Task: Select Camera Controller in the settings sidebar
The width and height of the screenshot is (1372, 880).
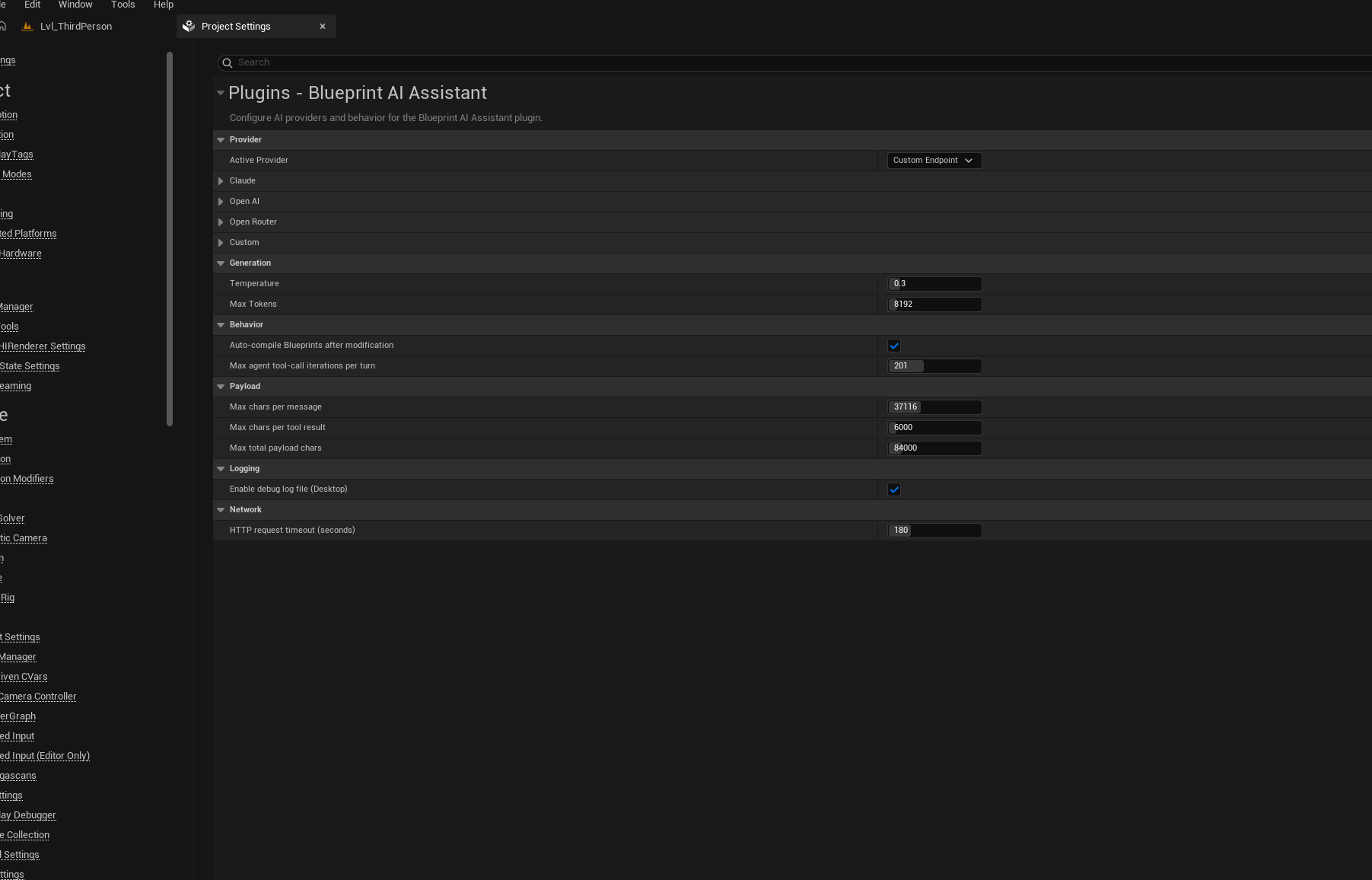Action: click(x=38, y=696)
